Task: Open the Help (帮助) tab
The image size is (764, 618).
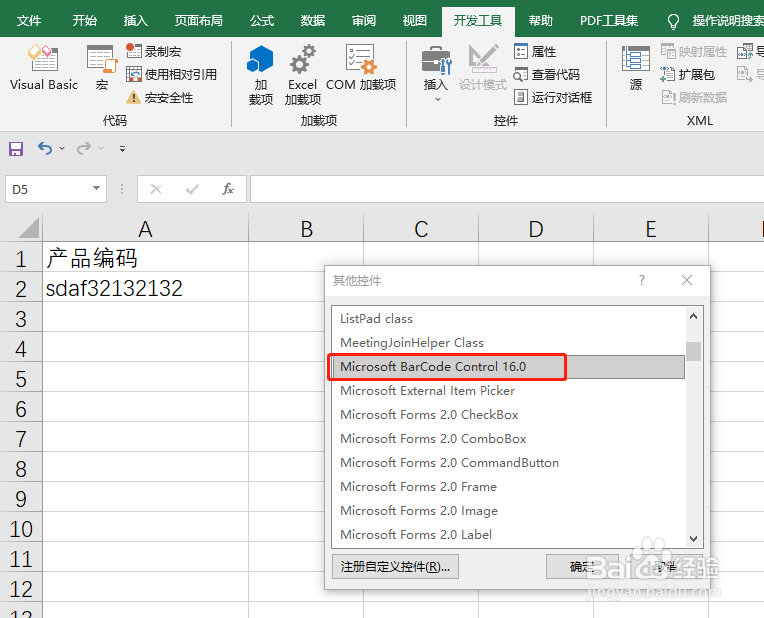Action: coord(540,20)
